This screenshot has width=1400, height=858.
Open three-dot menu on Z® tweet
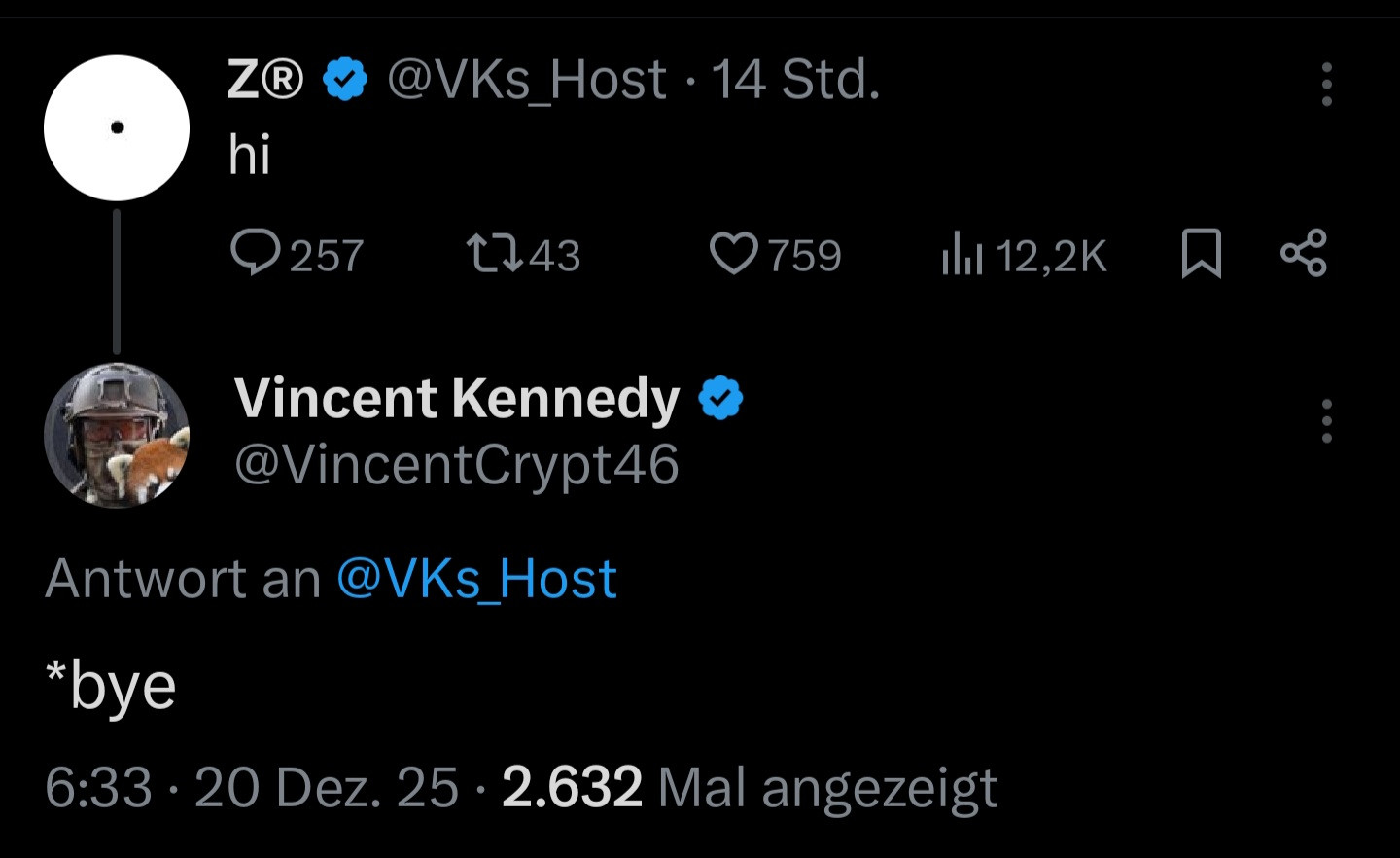[x=1326, y=85]
